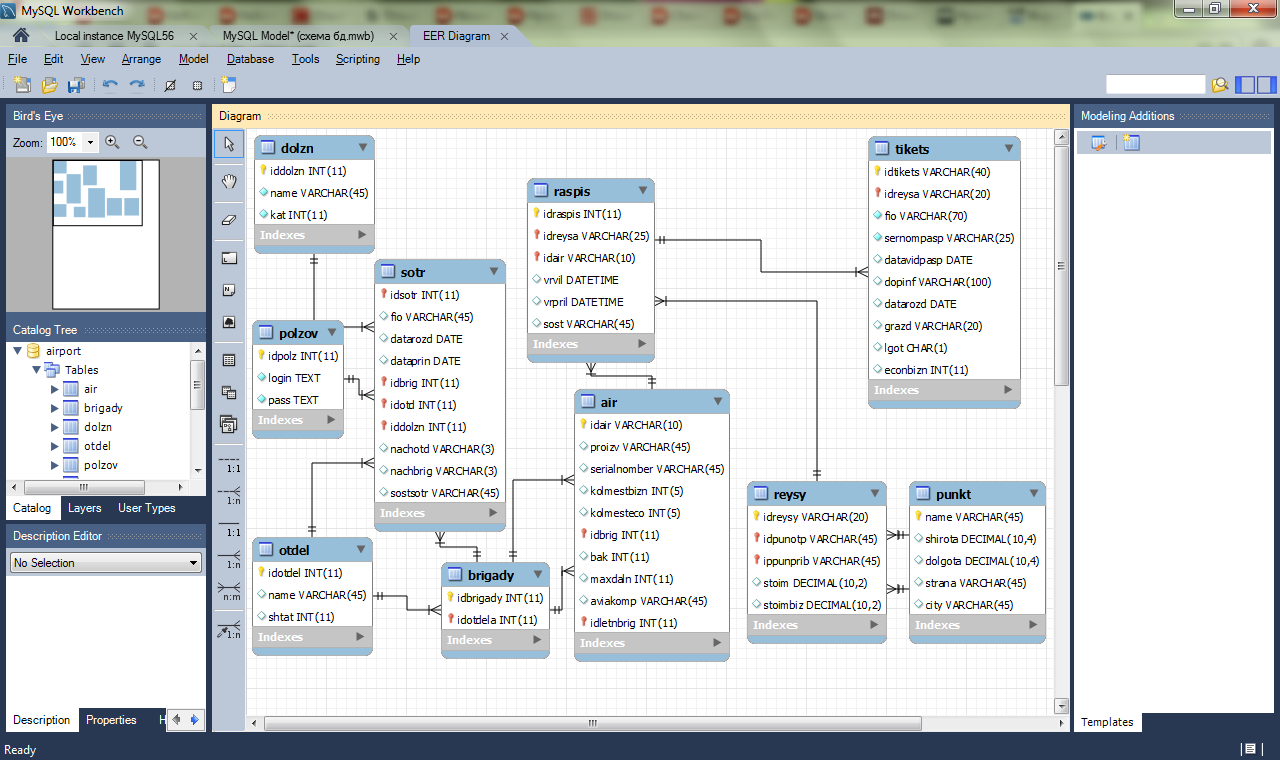Select the n:m relationship tool

[229, 592]
